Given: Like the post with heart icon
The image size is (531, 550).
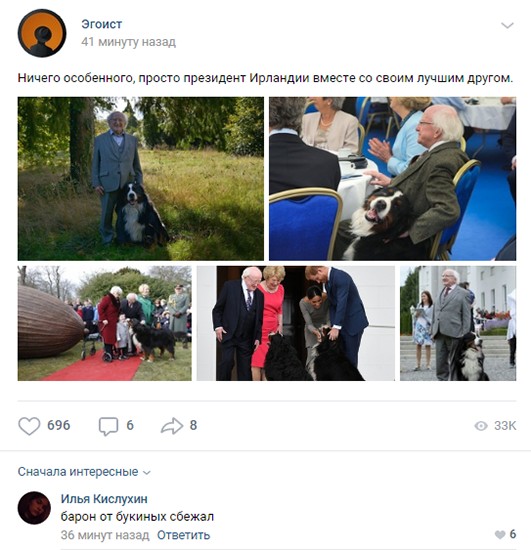Looking at the screenshot, I should tap(29, 426).
